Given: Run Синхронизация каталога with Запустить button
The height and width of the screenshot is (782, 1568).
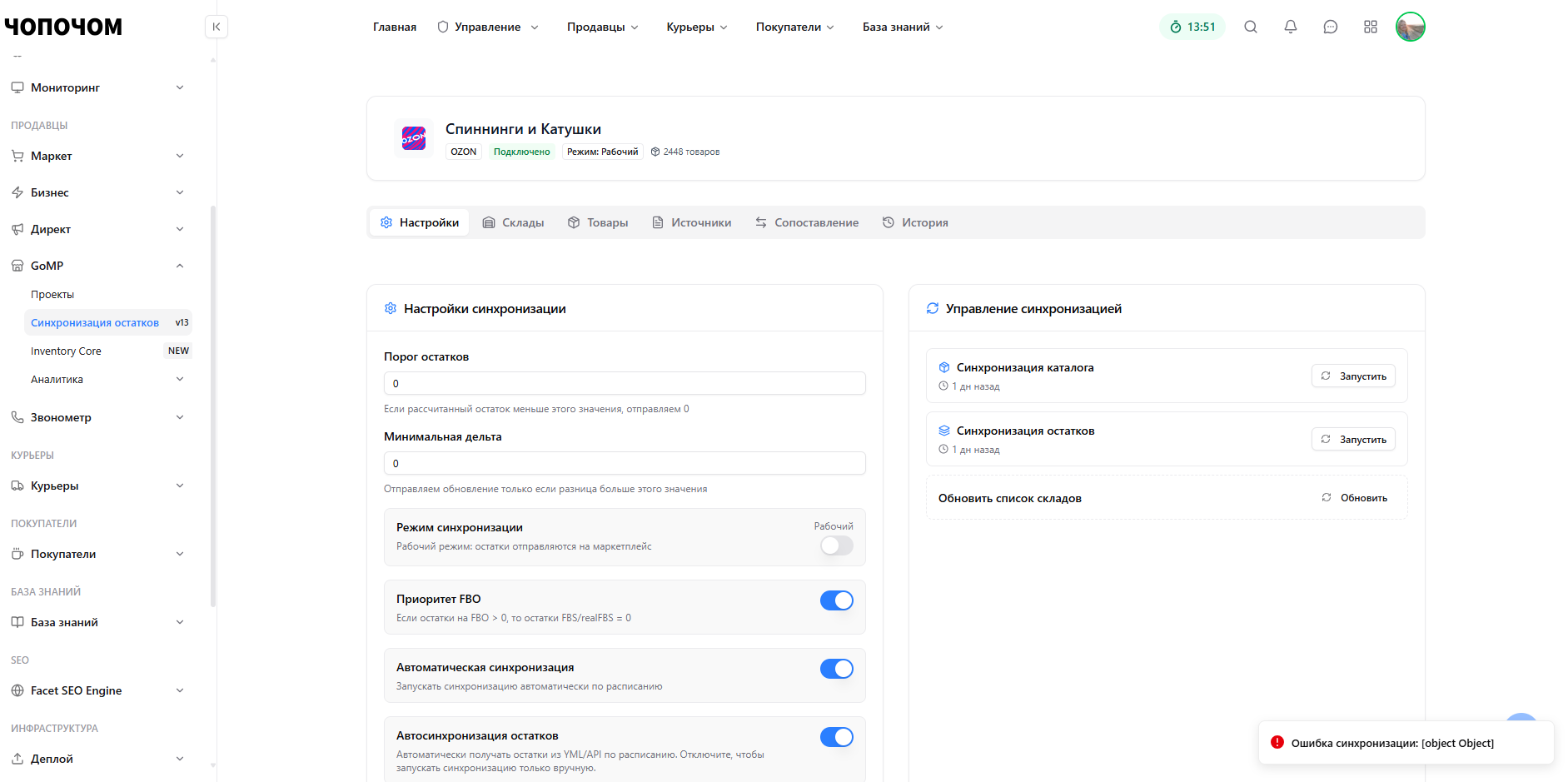Looking at the screenshot, I should click(1353, 376).
